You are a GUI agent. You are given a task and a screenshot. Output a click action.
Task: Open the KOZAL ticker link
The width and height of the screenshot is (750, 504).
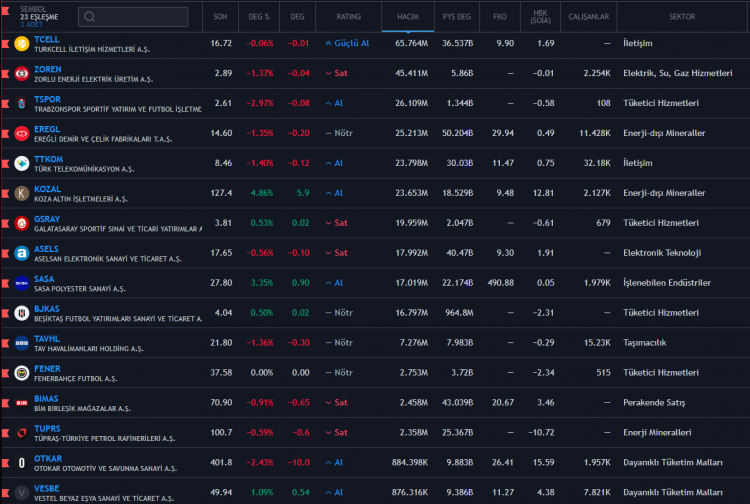(47, 189)
